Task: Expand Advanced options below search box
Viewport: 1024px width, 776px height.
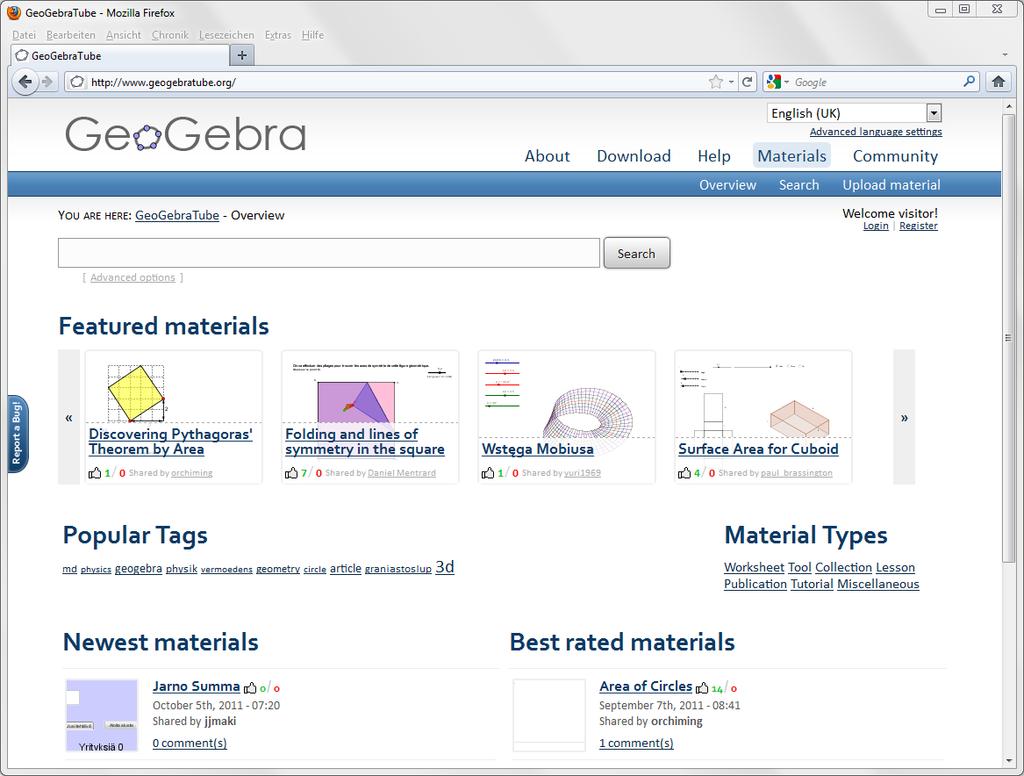Action: (133, 278)
